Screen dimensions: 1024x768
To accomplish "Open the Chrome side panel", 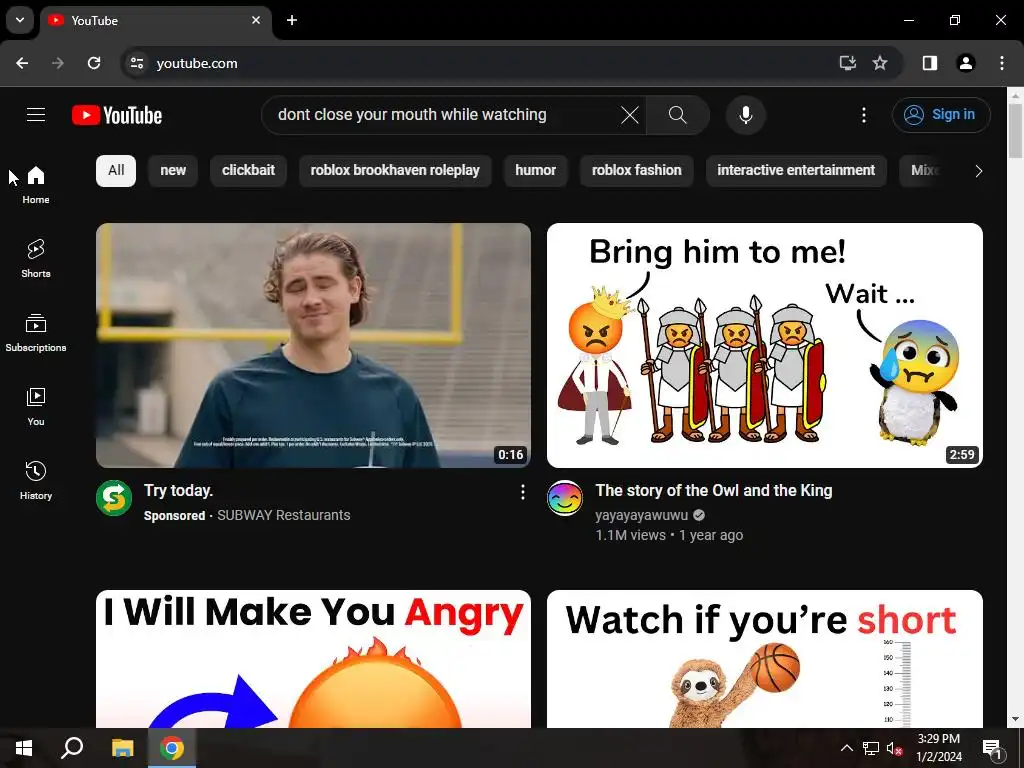I will [930, 63].
